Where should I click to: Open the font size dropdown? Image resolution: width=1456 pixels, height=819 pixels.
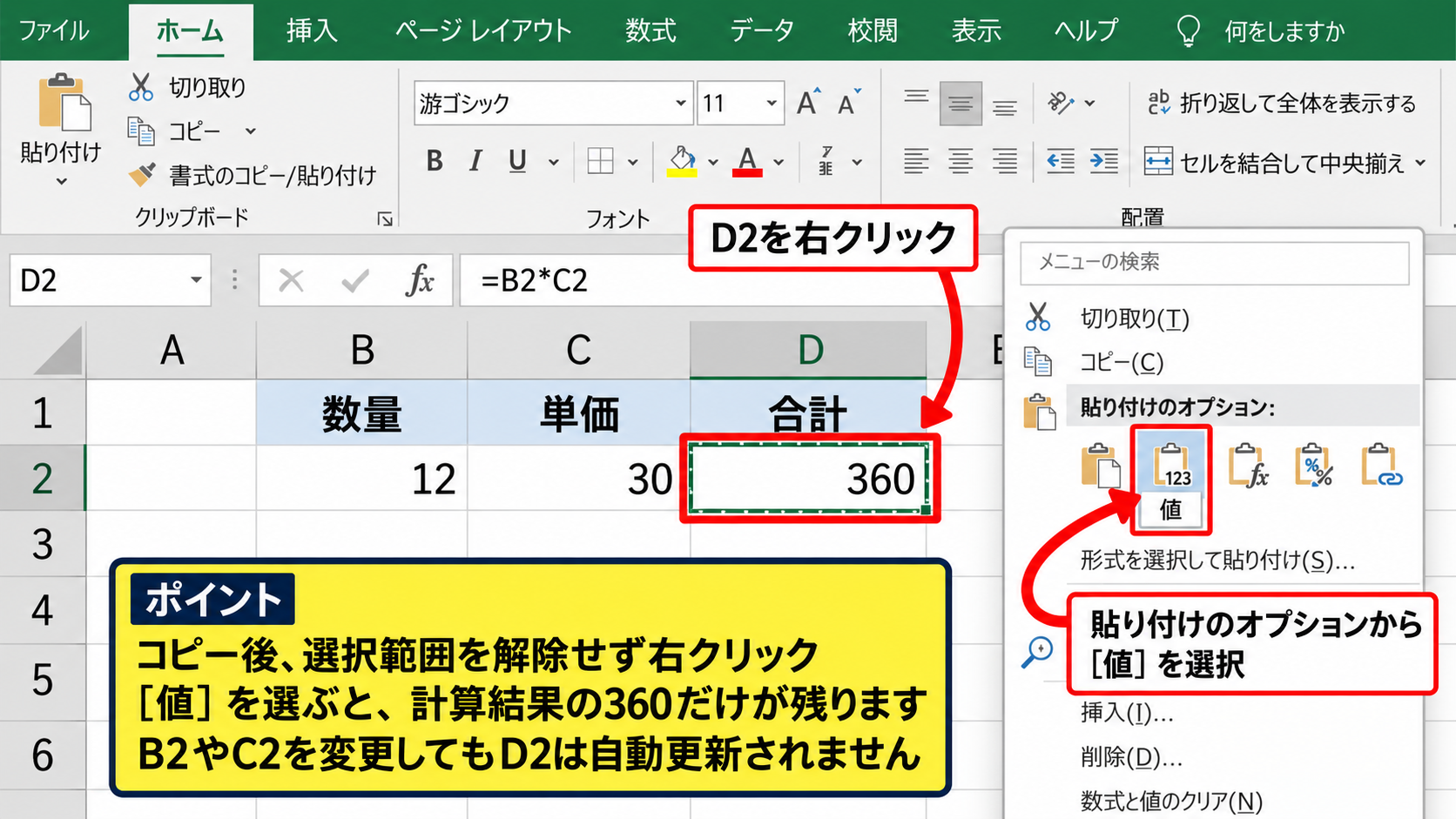[772, 104]
